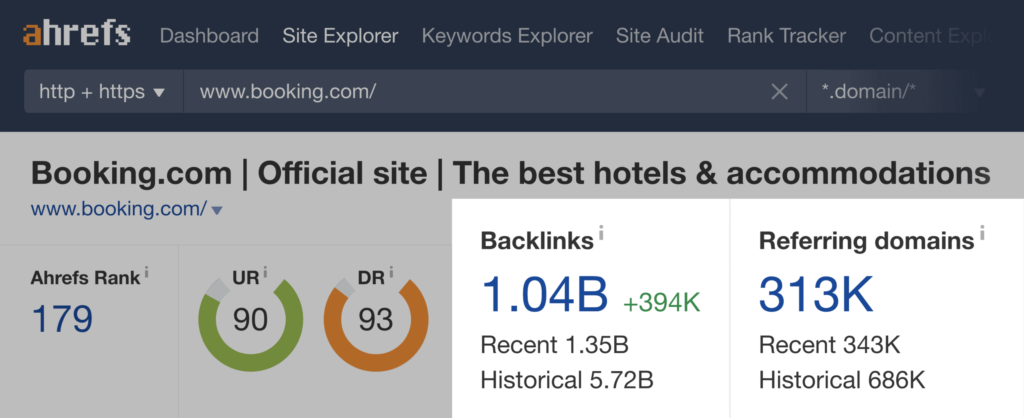This screenshot has width=1024, height=418.
Task: Click info icon beside UR label
Action: click(266, 271)
